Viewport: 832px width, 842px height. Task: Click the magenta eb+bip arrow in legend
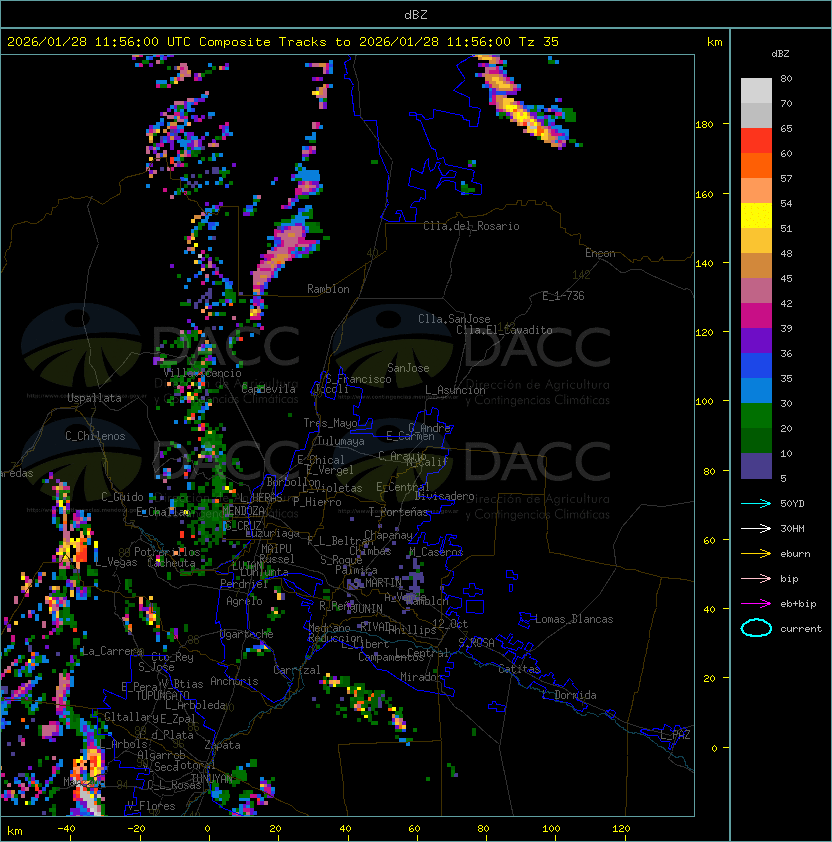[756, 604]
